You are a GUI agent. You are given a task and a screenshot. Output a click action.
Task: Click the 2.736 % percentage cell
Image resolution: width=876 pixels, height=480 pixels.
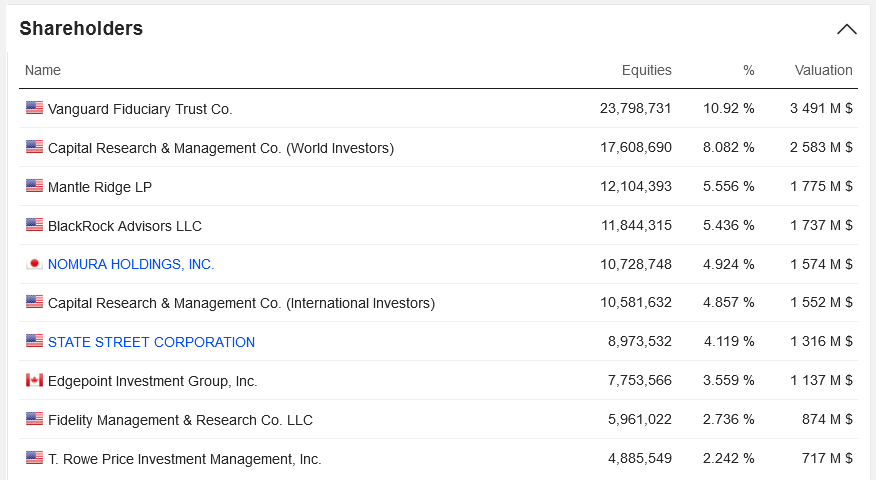pos(729,419)
